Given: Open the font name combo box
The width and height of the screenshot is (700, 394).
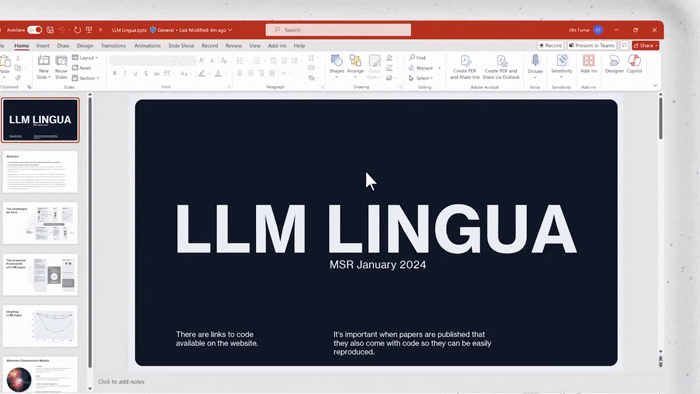Looking at the screenshot, I should [143, 61].
